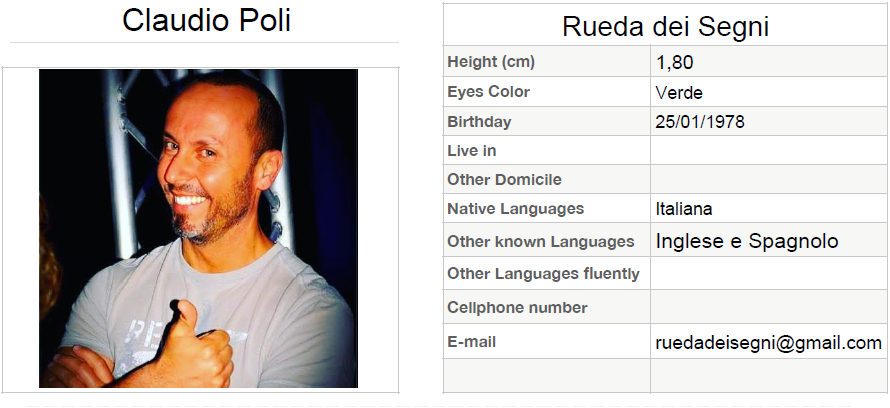Click the E-mail label
This screenshot has width=890, height=408.
[472, 342]
